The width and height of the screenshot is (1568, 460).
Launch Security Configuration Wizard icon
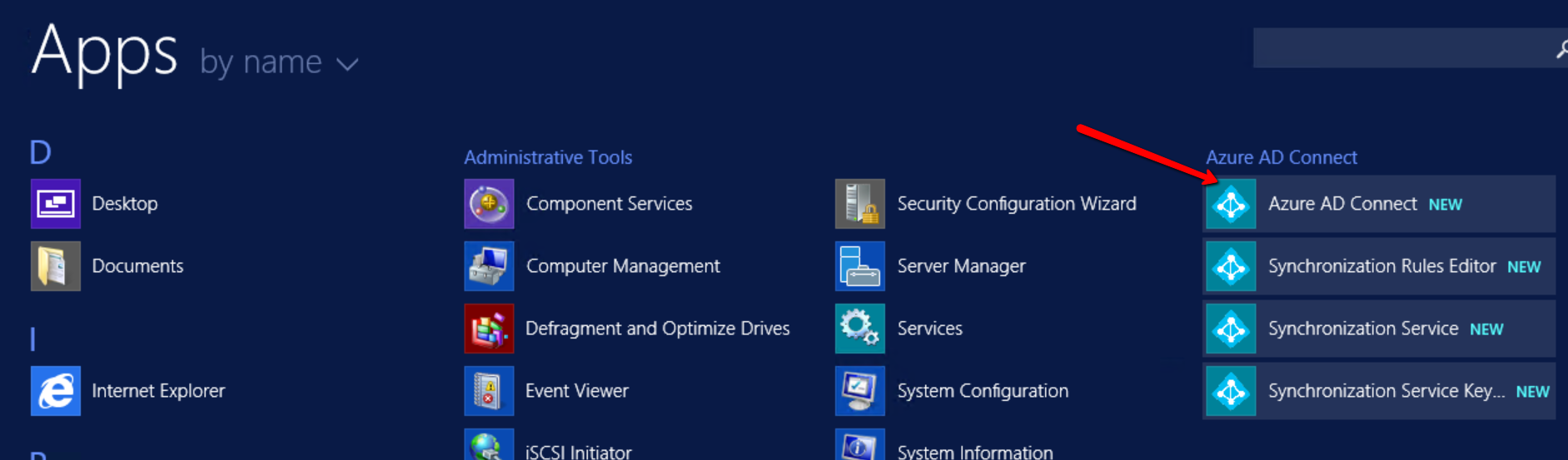tap(859, 204)
